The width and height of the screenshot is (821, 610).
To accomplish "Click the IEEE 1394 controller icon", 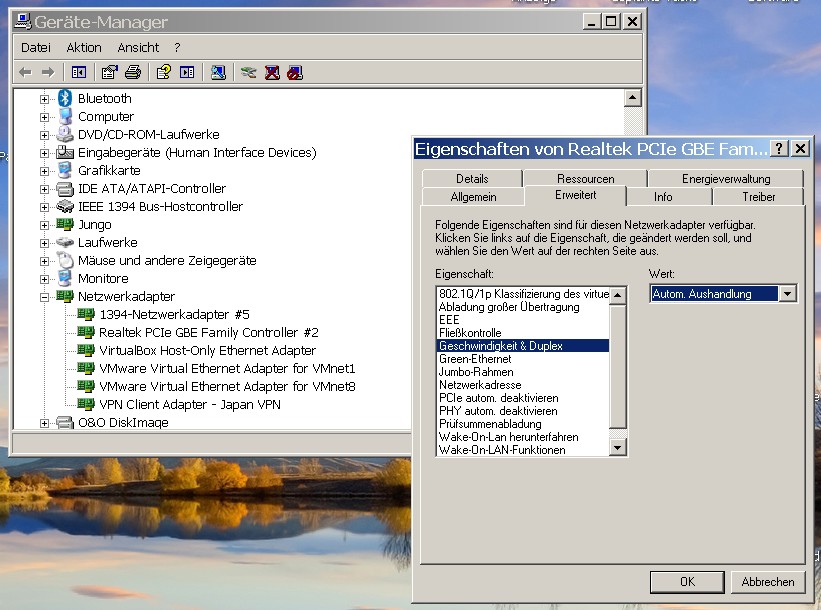I will point(65,206).
